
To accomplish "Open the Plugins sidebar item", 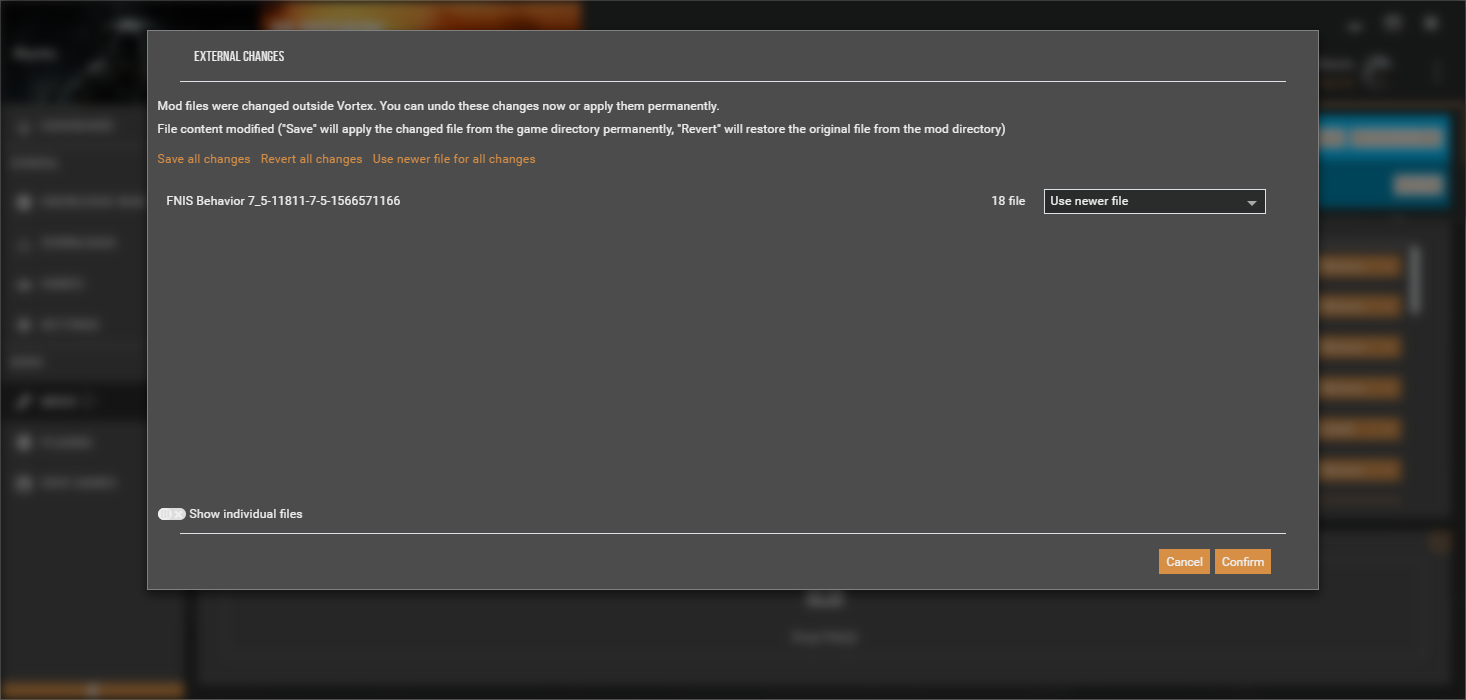I will click(66, 442).
